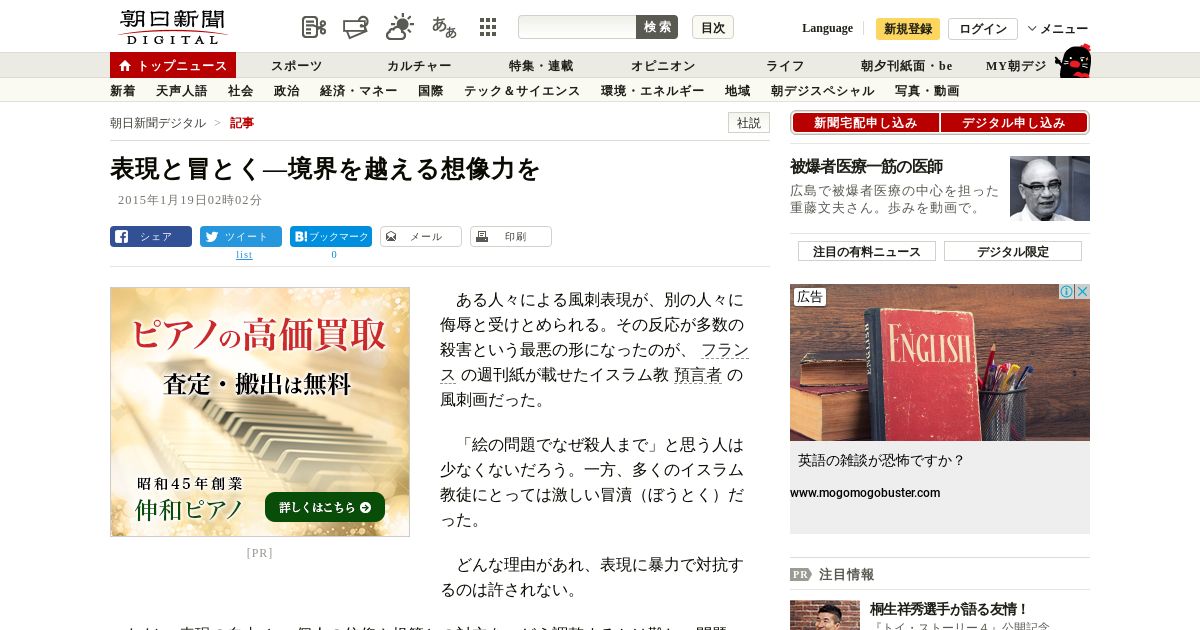1200x630 pixels.
Task: Click 朝日新聞デジタル breadcrumb link
Action: pos(158,123)
